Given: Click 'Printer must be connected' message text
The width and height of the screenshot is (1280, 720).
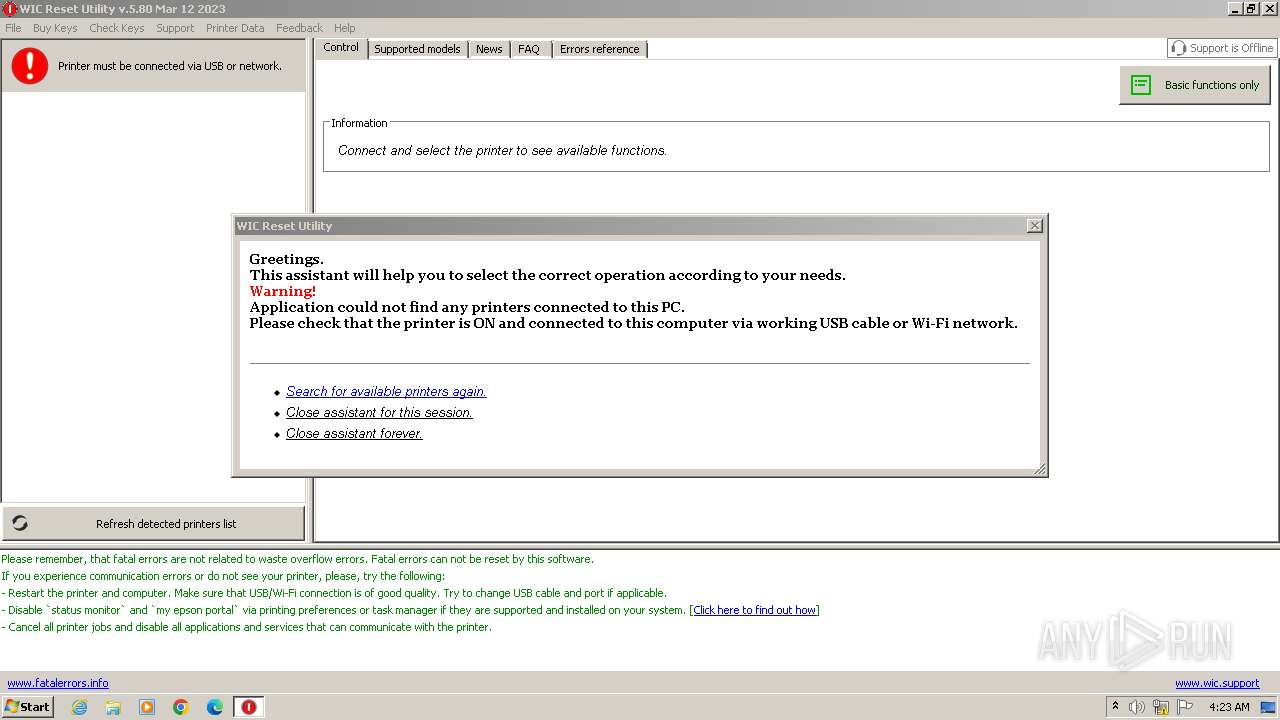Looking at the screenshot, I should click(x=170, y=66).
